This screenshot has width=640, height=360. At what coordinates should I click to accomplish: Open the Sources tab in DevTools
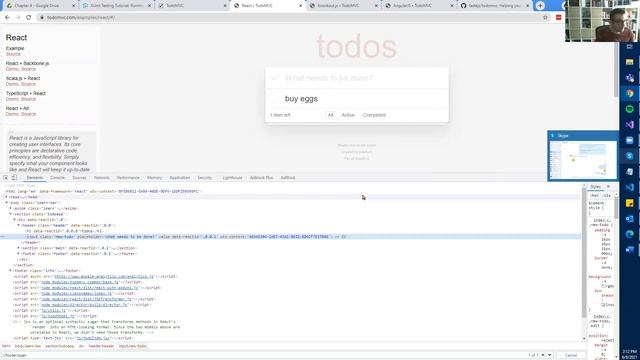[x=79, y=178]
